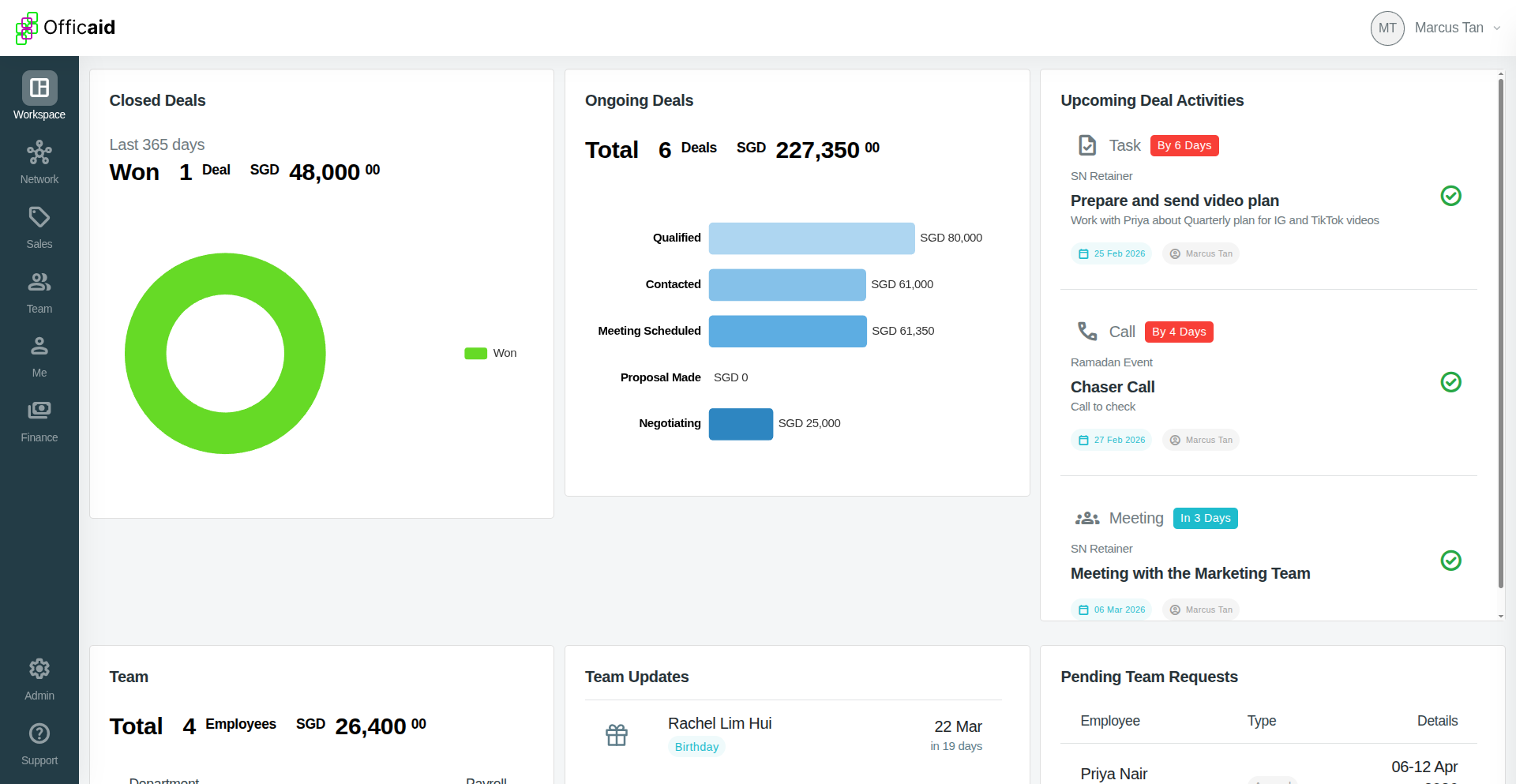Image resolution: width=1516 pixels, height=784 pixels.
Task: Open the Workspace section in the sidebar
Action: click(x=39, y=93)
